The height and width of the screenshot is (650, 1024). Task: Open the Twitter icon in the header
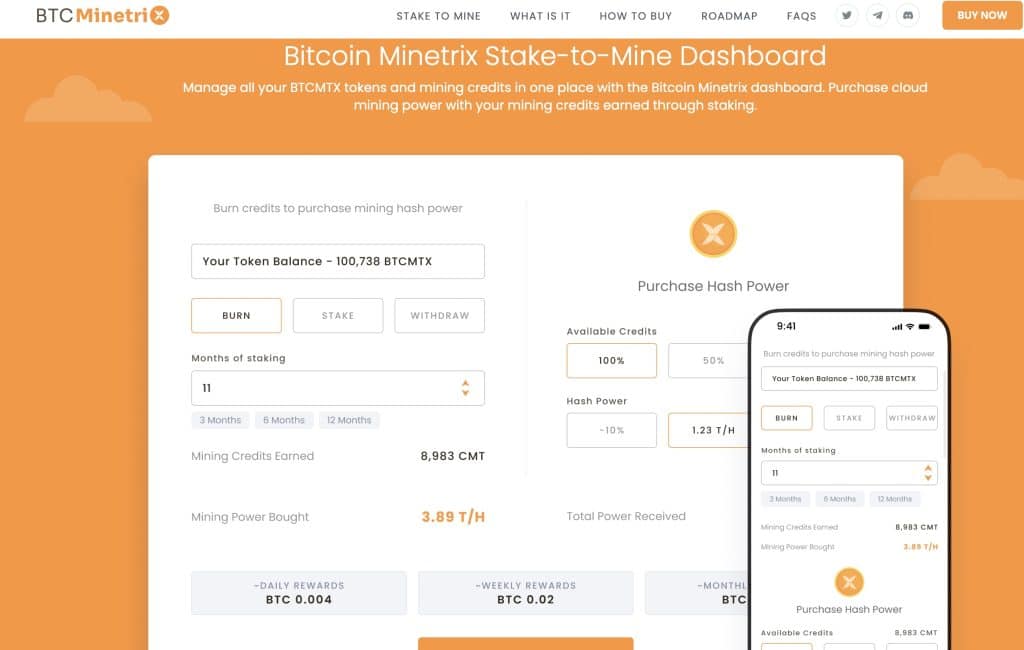[x=847, y=15]
